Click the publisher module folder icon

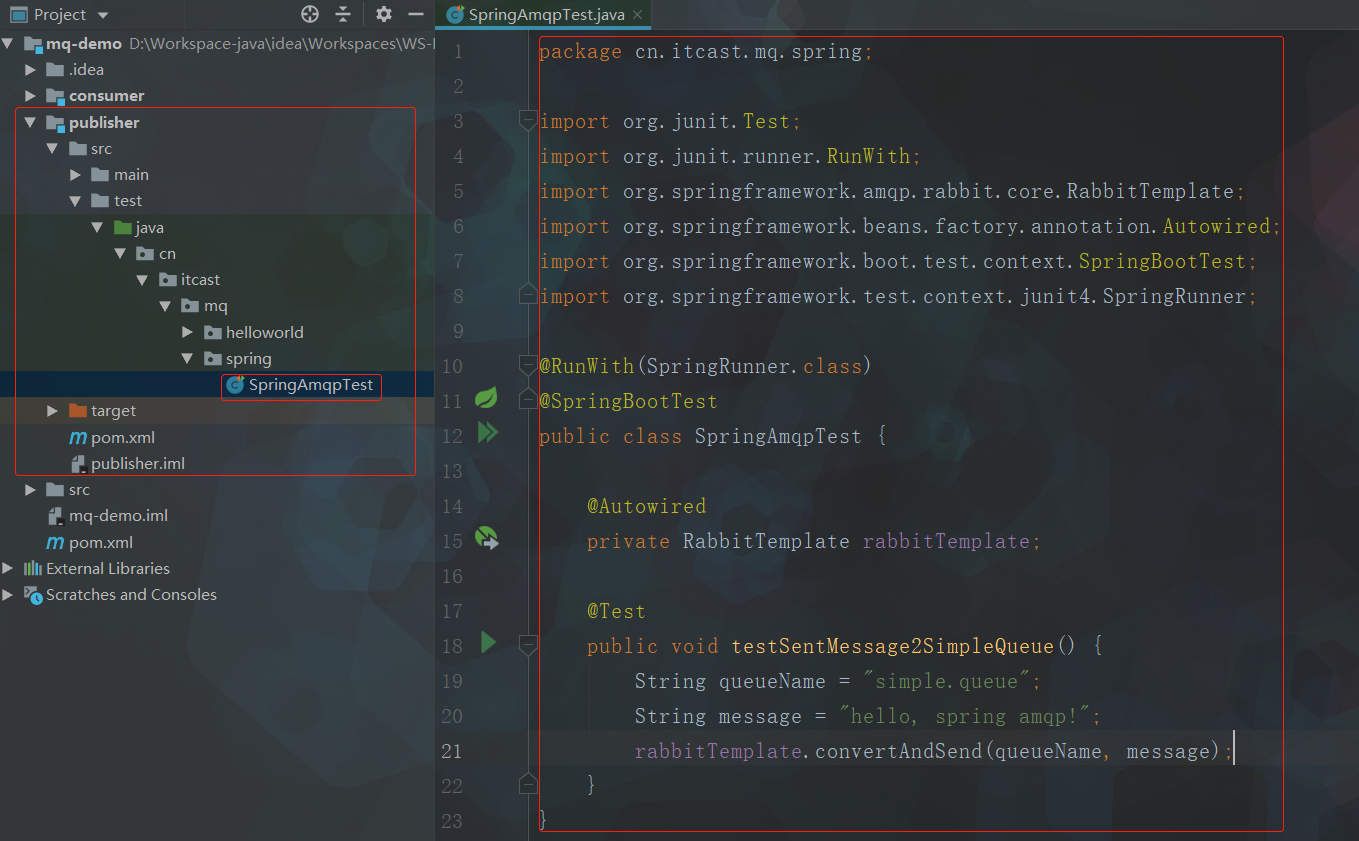point(55,122)
